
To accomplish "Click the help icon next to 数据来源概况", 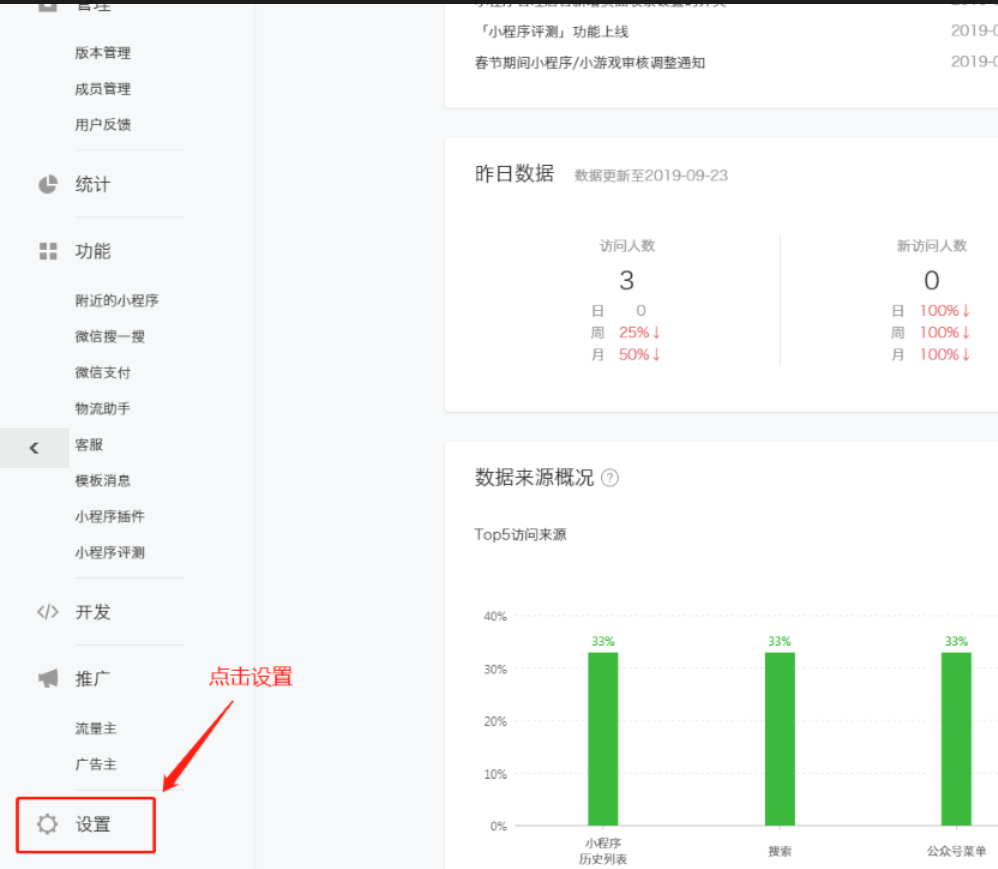I will pos(610,478).
